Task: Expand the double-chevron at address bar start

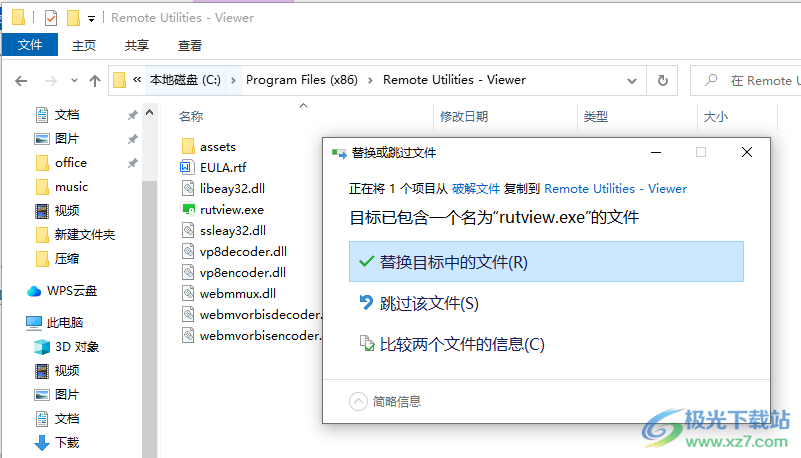Action: tap(137, 80)
